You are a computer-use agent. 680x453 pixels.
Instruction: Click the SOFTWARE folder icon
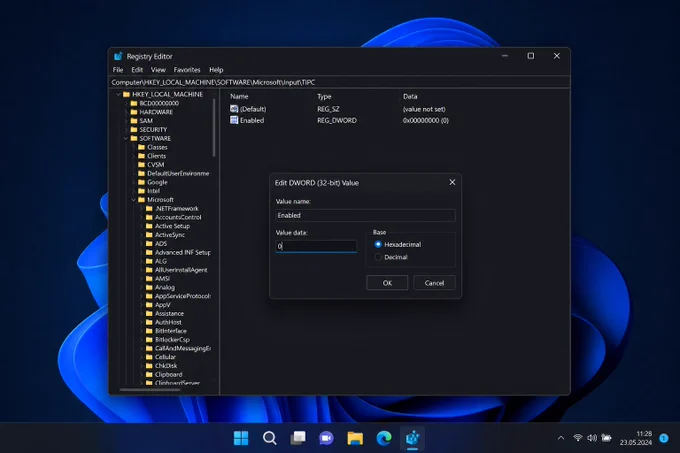(134, 138)
